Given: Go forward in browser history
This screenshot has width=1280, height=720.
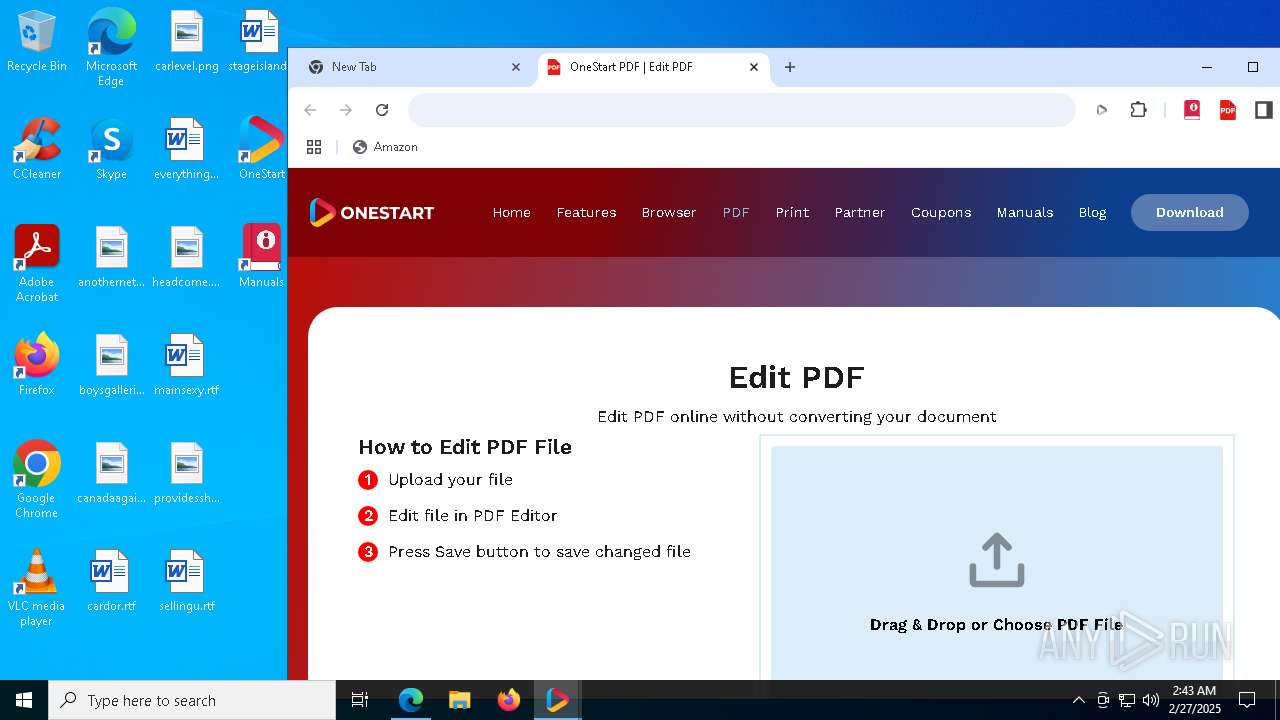Looking at the screenshot, I should (x=346, y=110).
